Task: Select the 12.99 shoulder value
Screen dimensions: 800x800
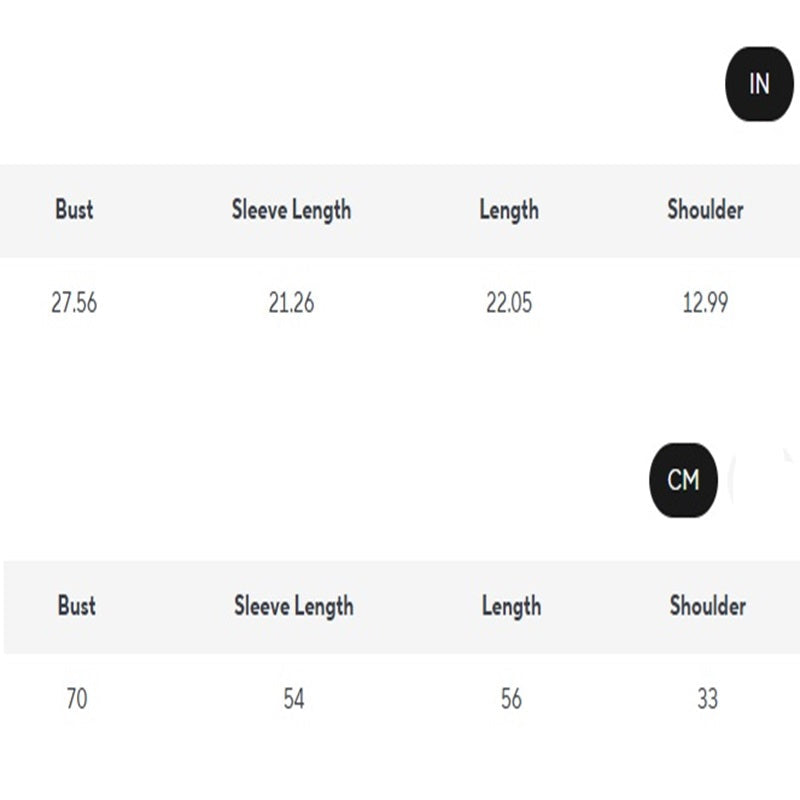Action: [x=705, y=303]
